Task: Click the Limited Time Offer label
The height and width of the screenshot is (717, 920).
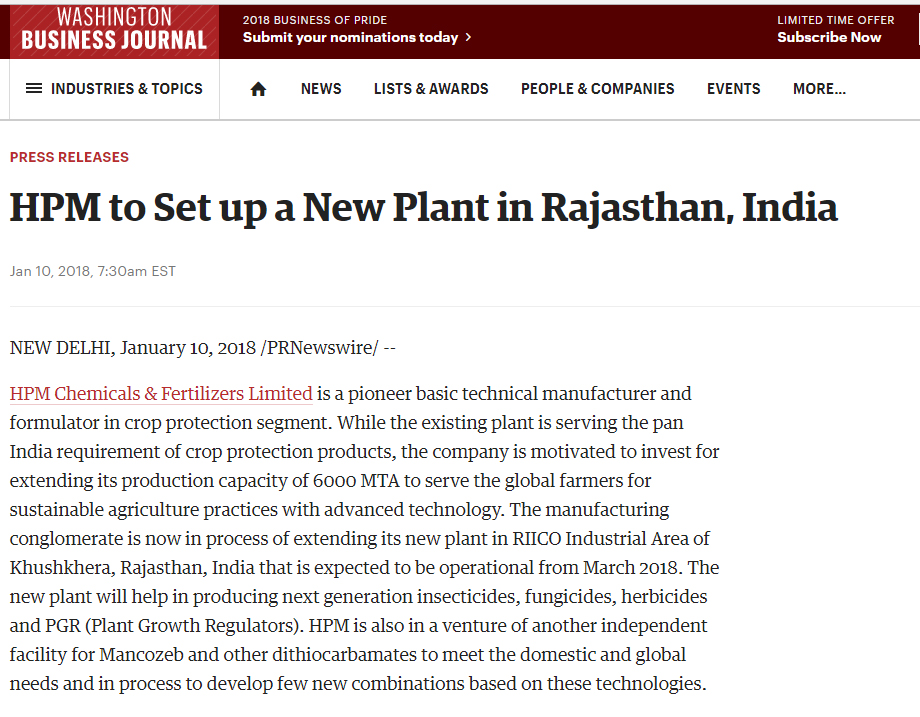Action: pyautogui.click(x=836, y=20)
